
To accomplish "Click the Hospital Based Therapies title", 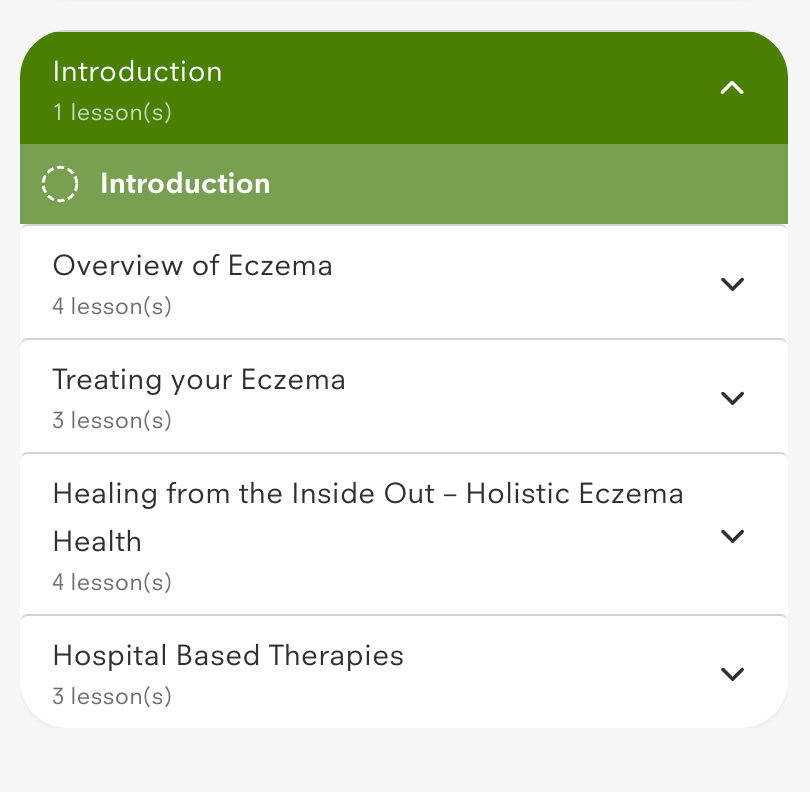I will pyautogui.click(x=228, y=656).
